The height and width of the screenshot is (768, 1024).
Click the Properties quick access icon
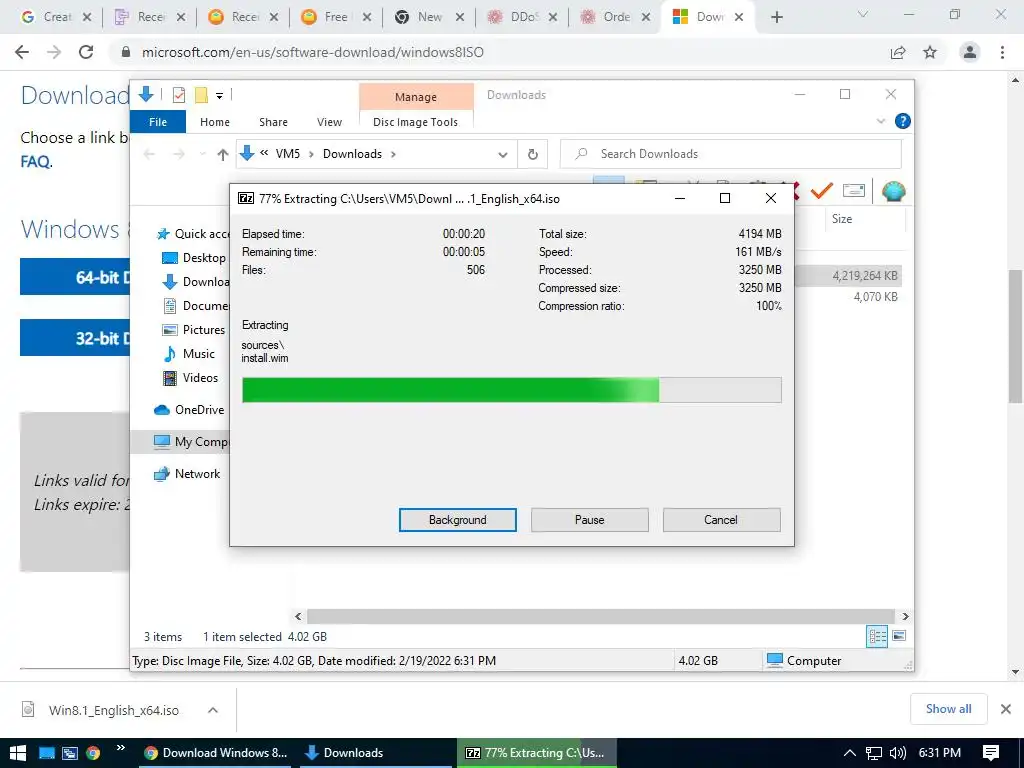click(178, 95)
